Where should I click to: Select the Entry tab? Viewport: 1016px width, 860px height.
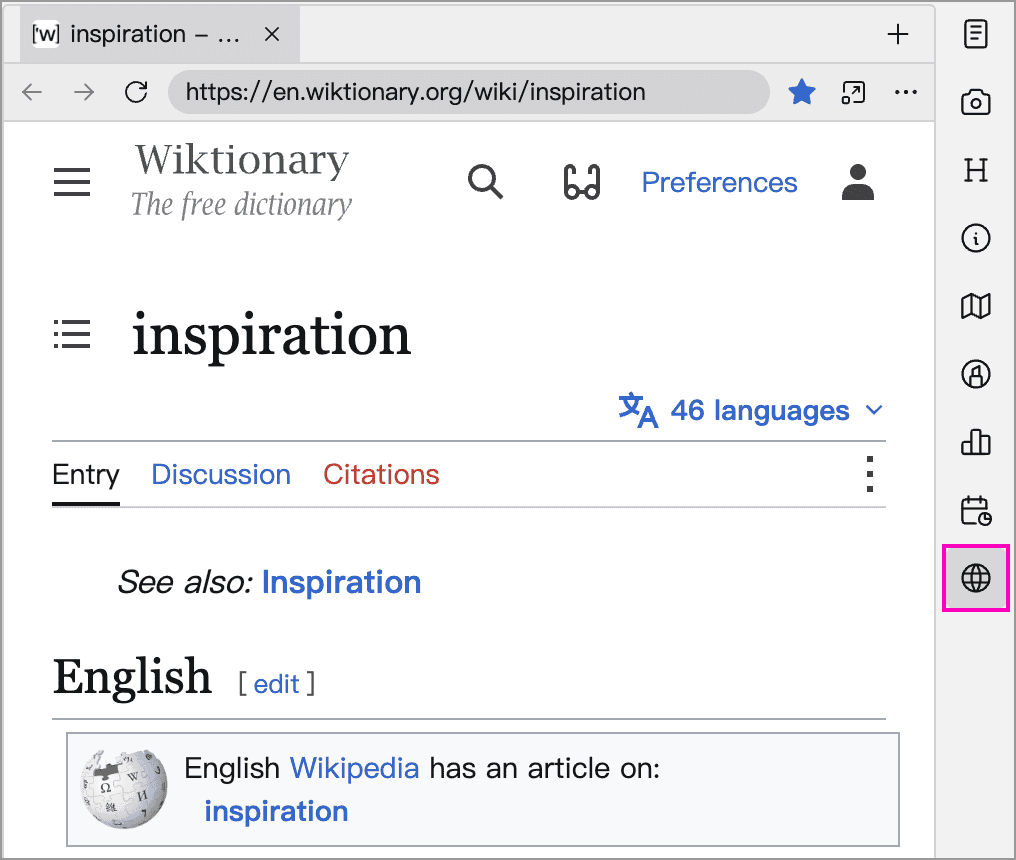(x=86, y=474)
